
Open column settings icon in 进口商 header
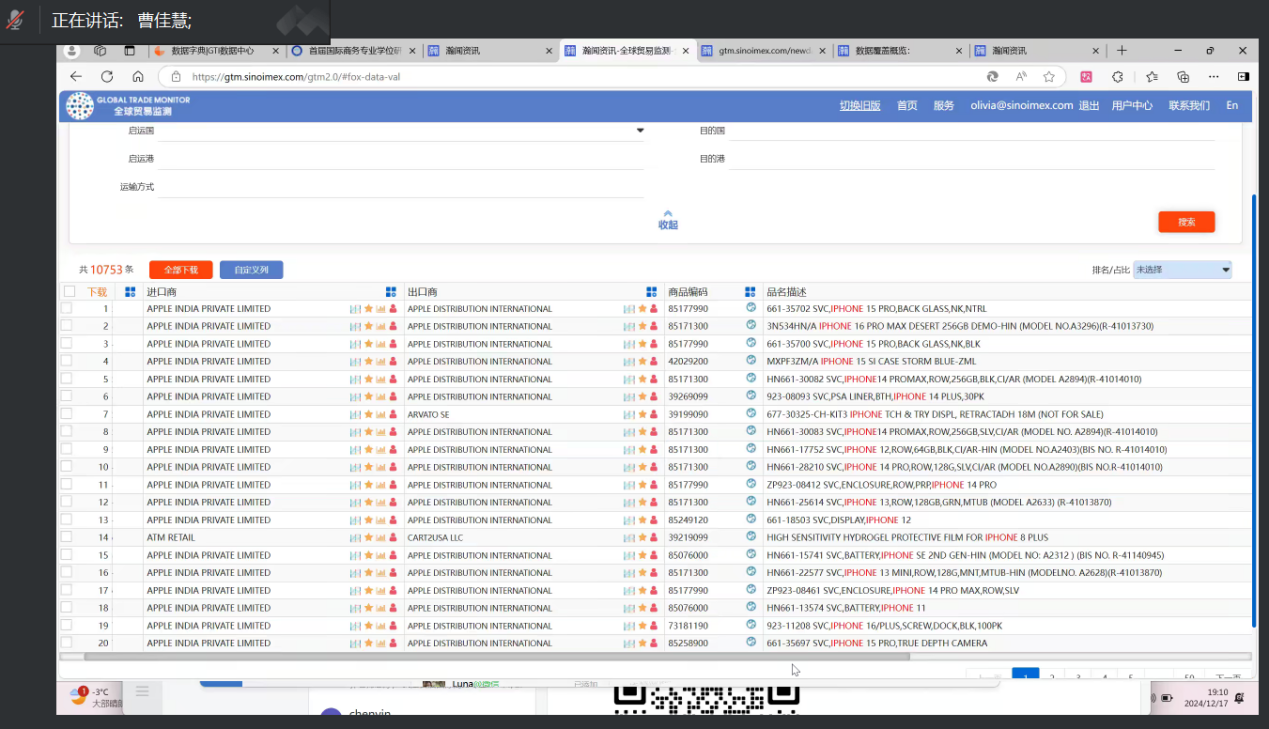pos(391,292)
